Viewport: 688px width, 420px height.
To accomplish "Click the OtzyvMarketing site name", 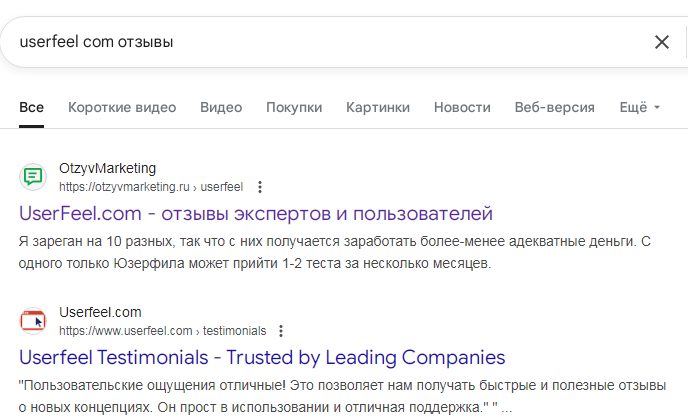I will pos(108,168).
